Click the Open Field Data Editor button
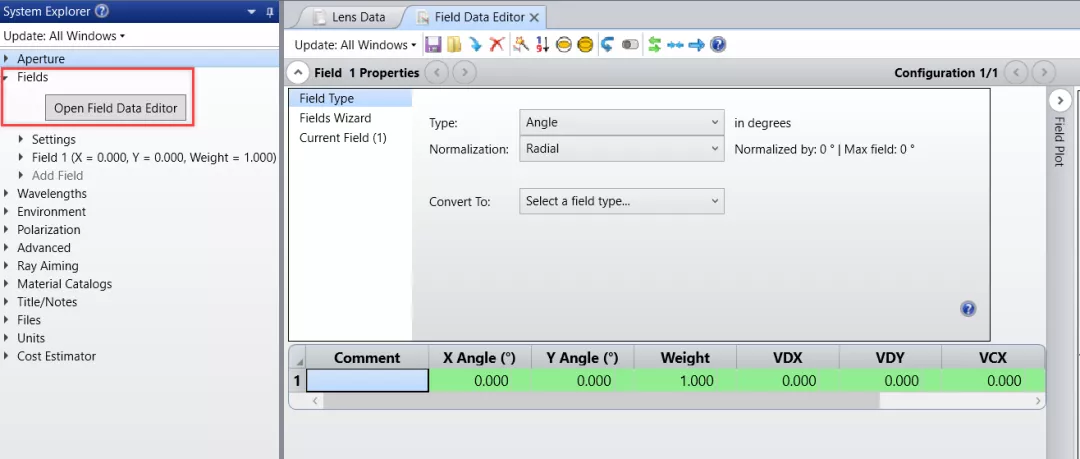 tap(116, 108)
